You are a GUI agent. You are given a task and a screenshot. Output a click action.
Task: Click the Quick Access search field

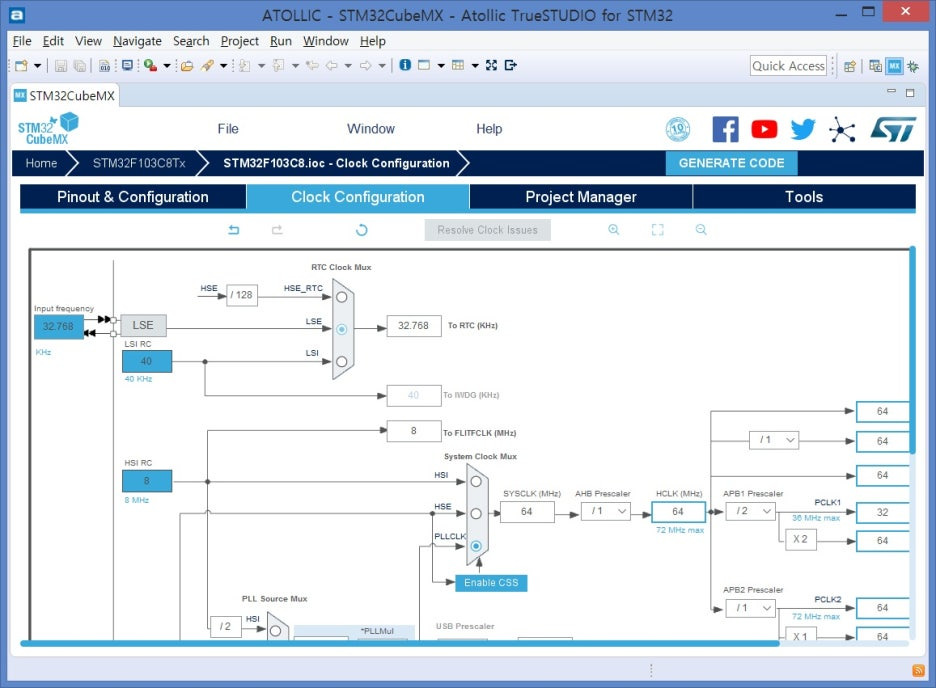789,66
